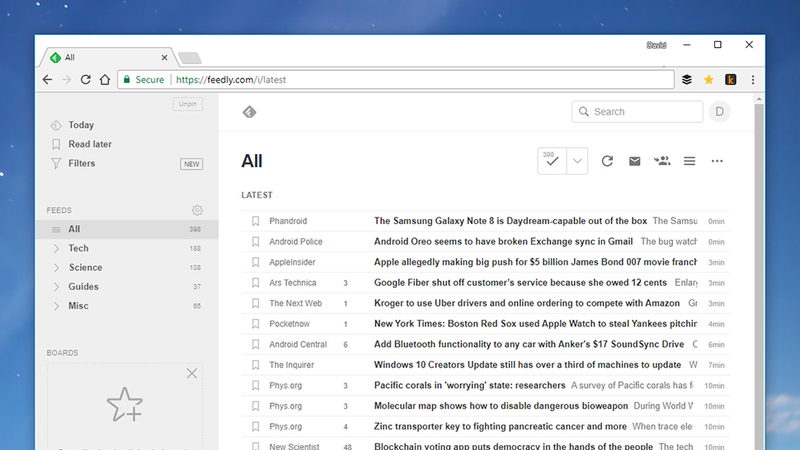Click the bookmark star in address bar
The height and width of the screenshot is (450, 800).
click(709, 80)
